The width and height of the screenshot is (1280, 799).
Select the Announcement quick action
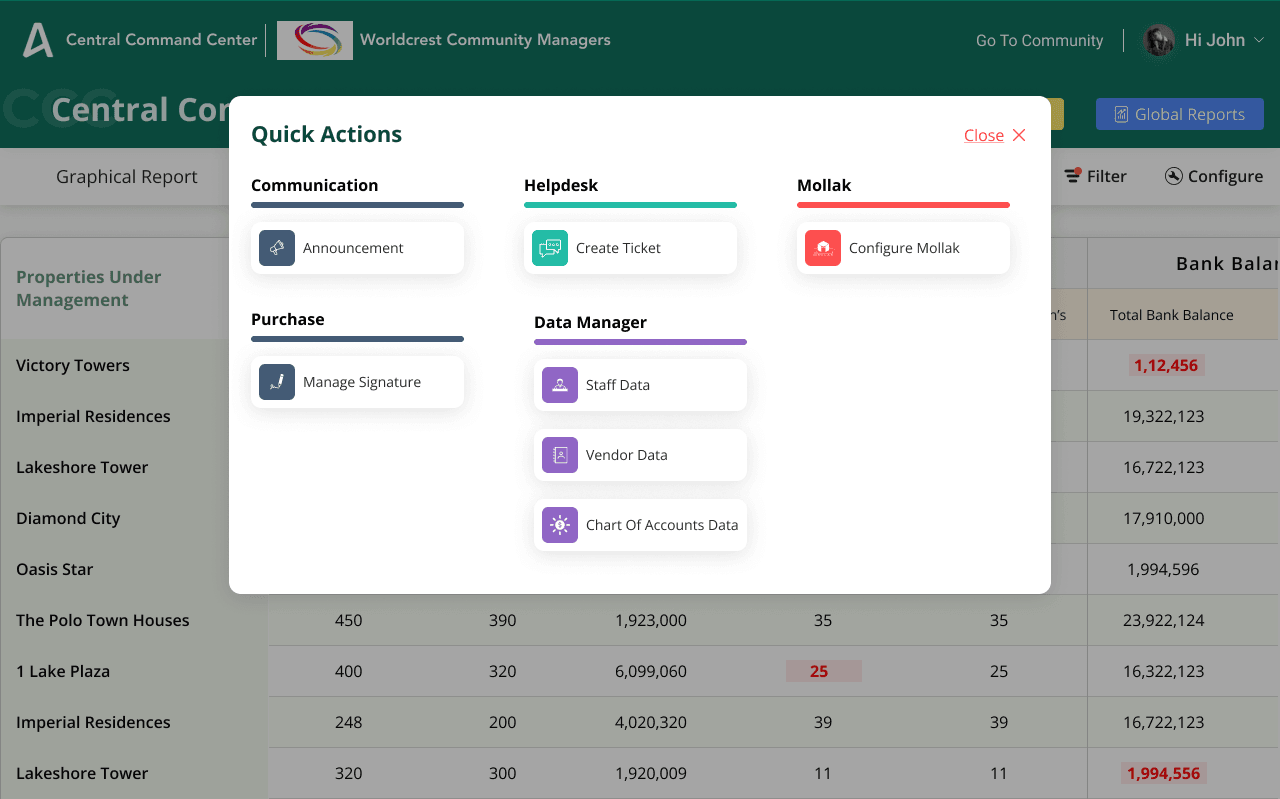click(x=357, y=248)
